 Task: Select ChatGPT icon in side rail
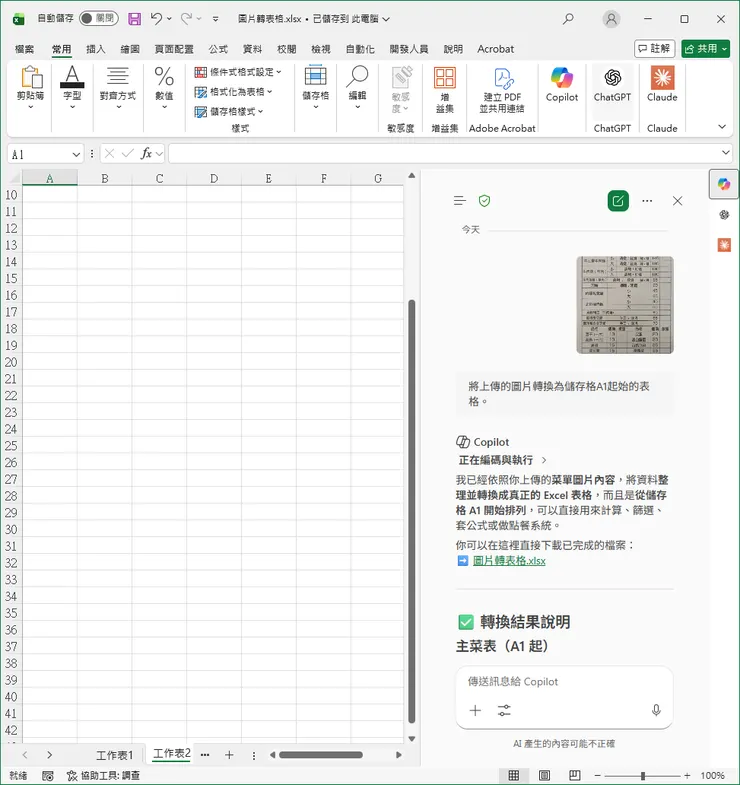pos(724,215)
